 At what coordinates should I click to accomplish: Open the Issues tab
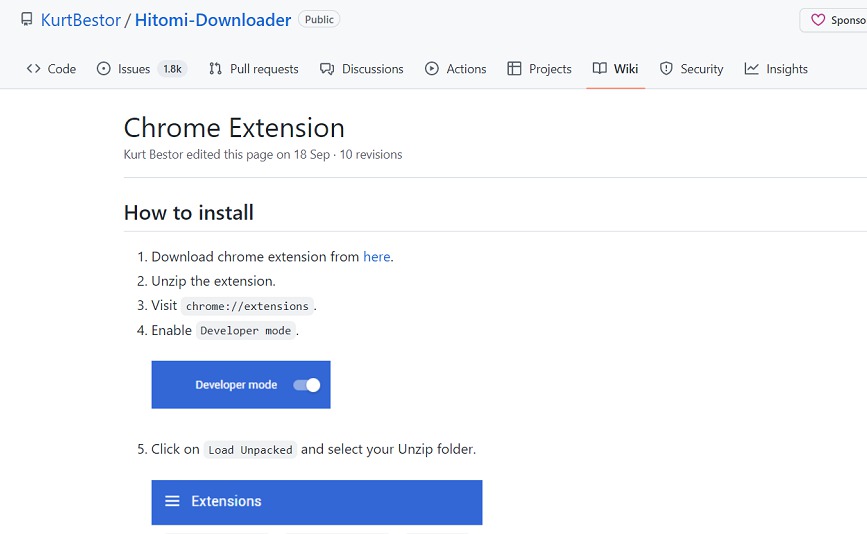pos(142,69)
